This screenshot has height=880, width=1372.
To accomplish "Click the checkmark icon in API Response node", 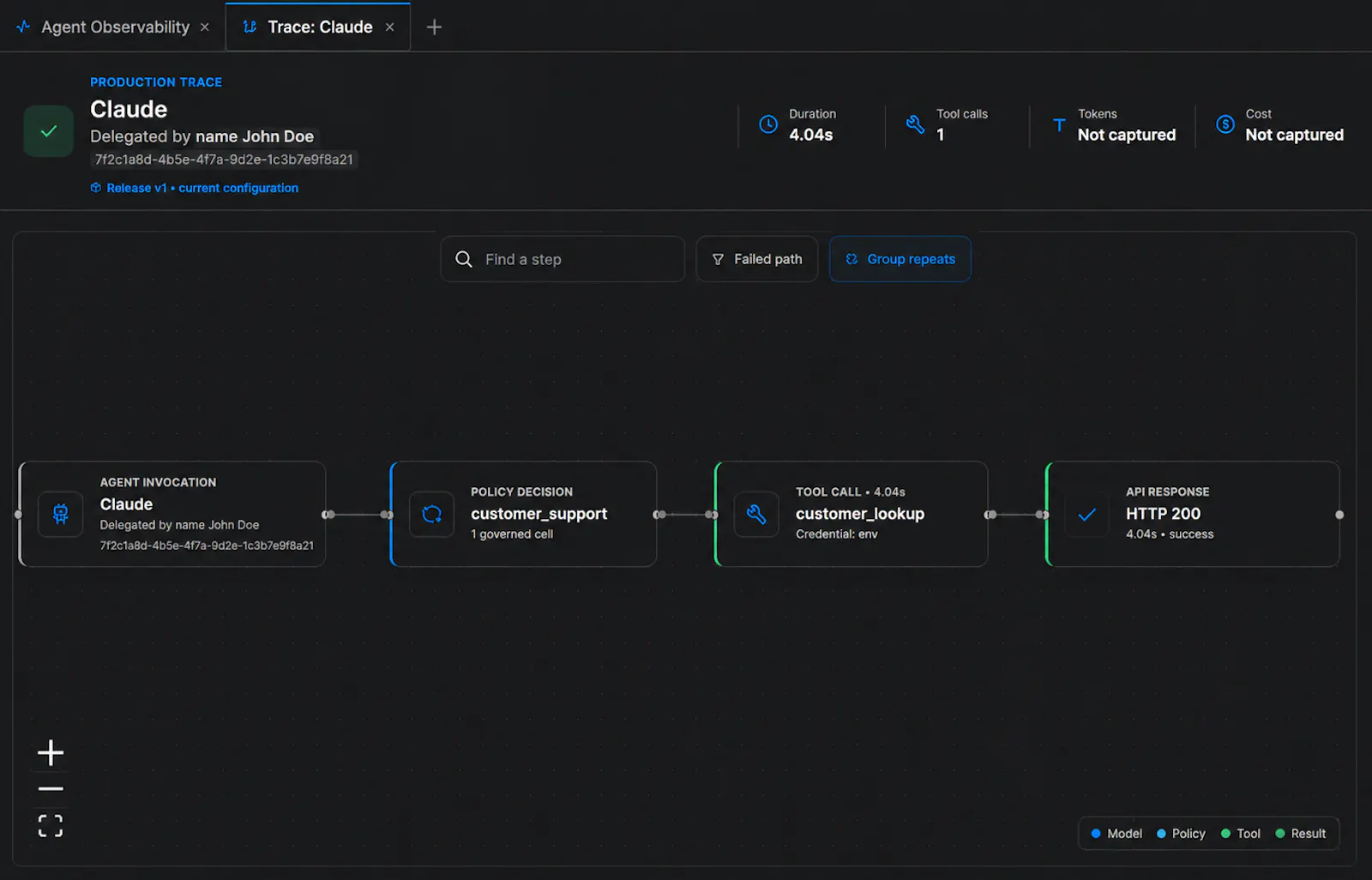I will (x=1086, y=515).
